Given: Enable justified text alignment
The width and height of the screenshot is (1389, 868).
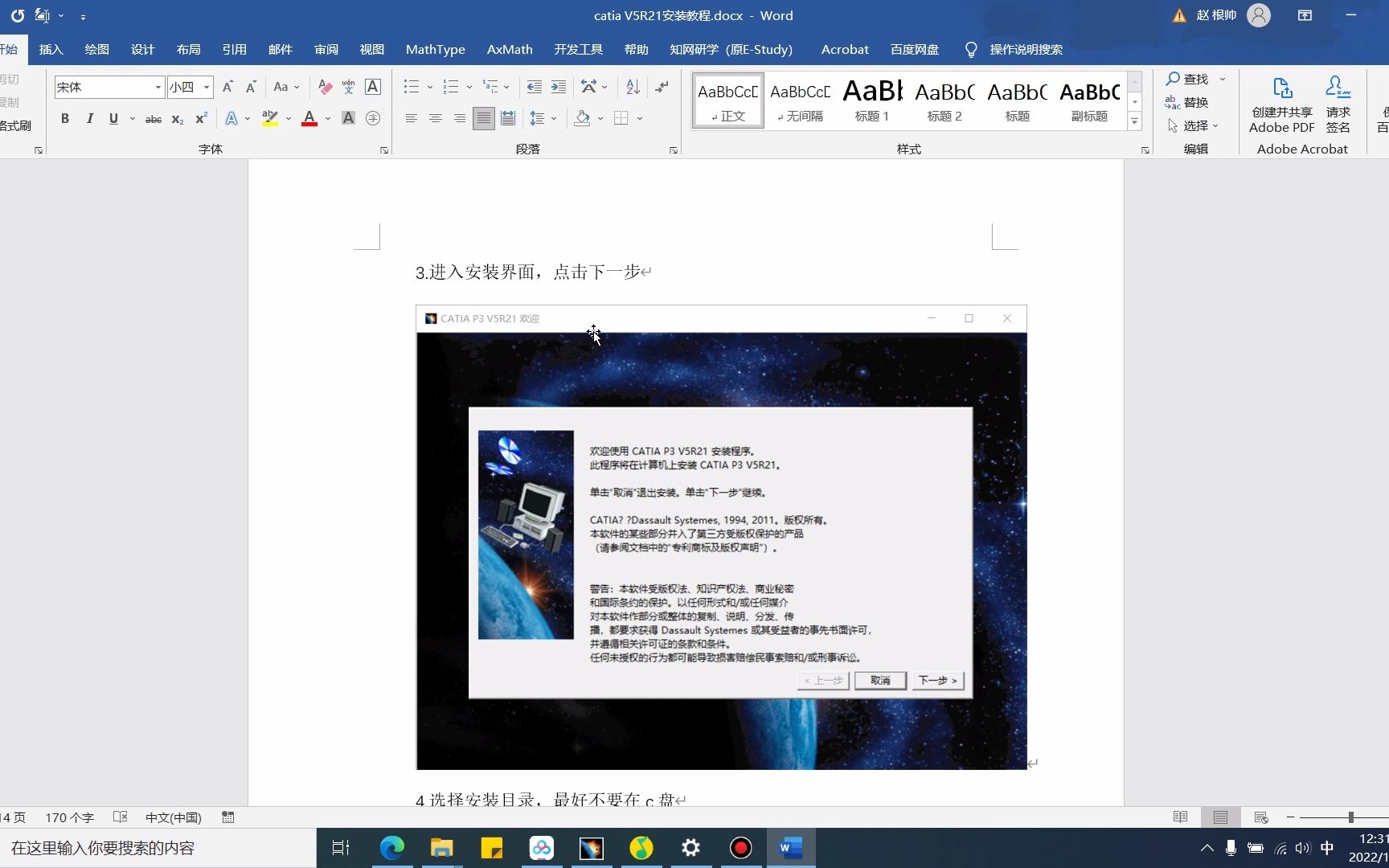Looking at the screenshot, I should coord(483,118).
